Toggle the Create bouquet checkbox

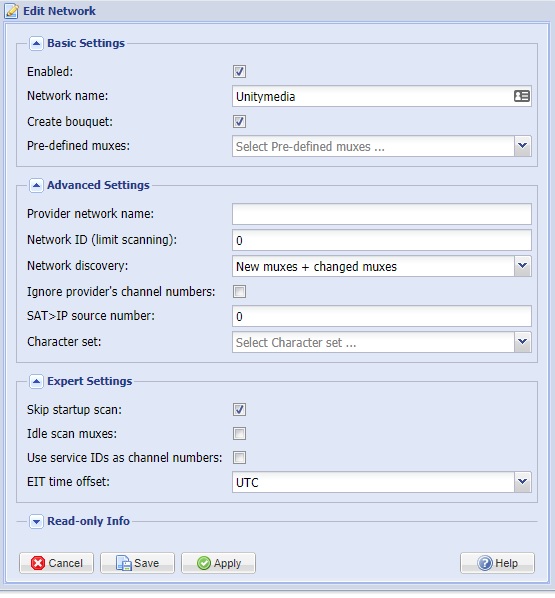click(239, 122)
